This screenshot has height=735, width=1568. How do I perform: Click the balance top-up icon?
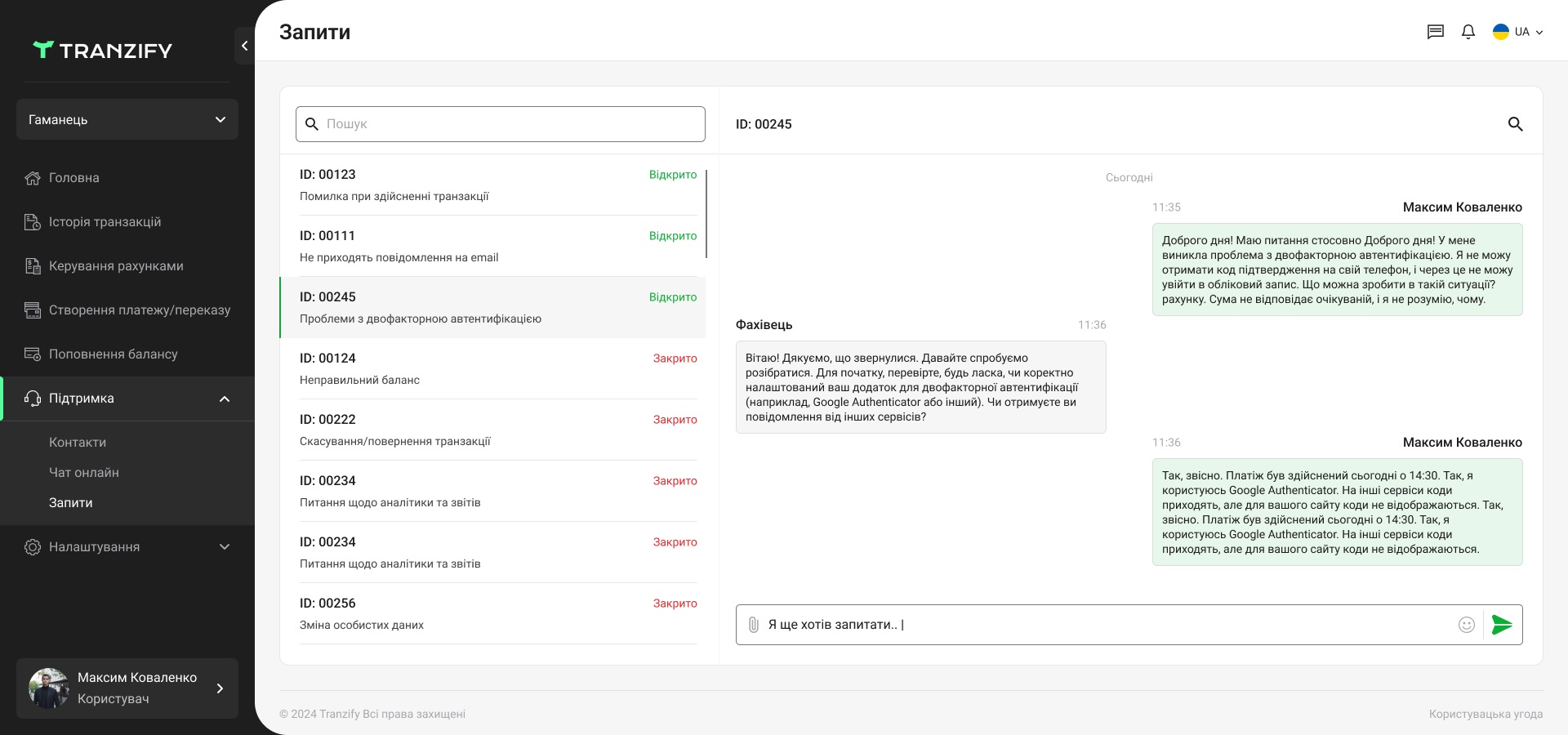[33, 354]
